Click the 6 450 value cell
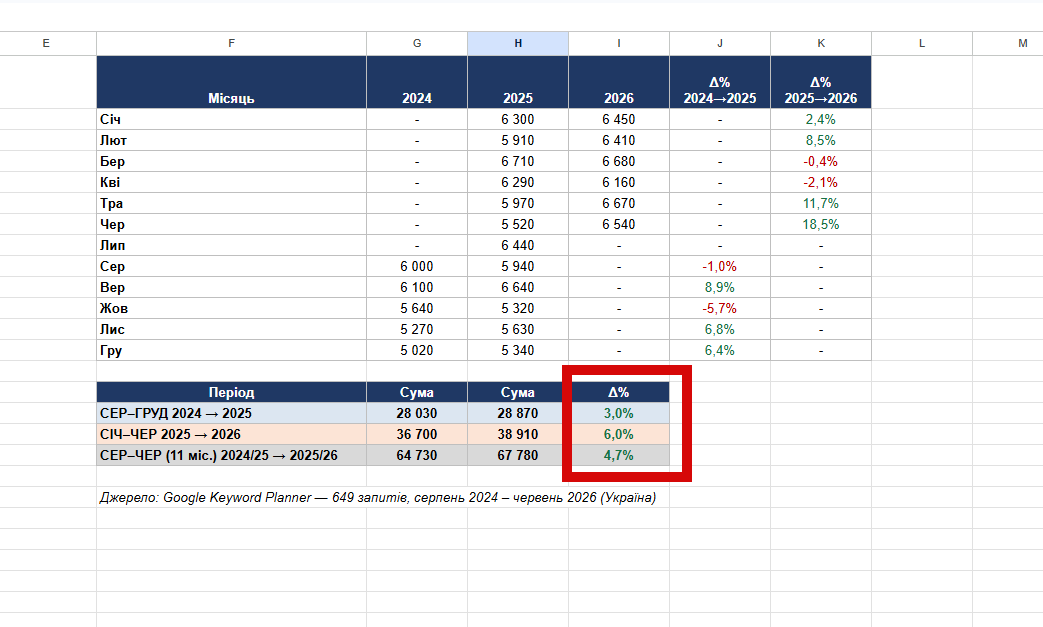This screenshot has height=627, width=1043. 619,120
